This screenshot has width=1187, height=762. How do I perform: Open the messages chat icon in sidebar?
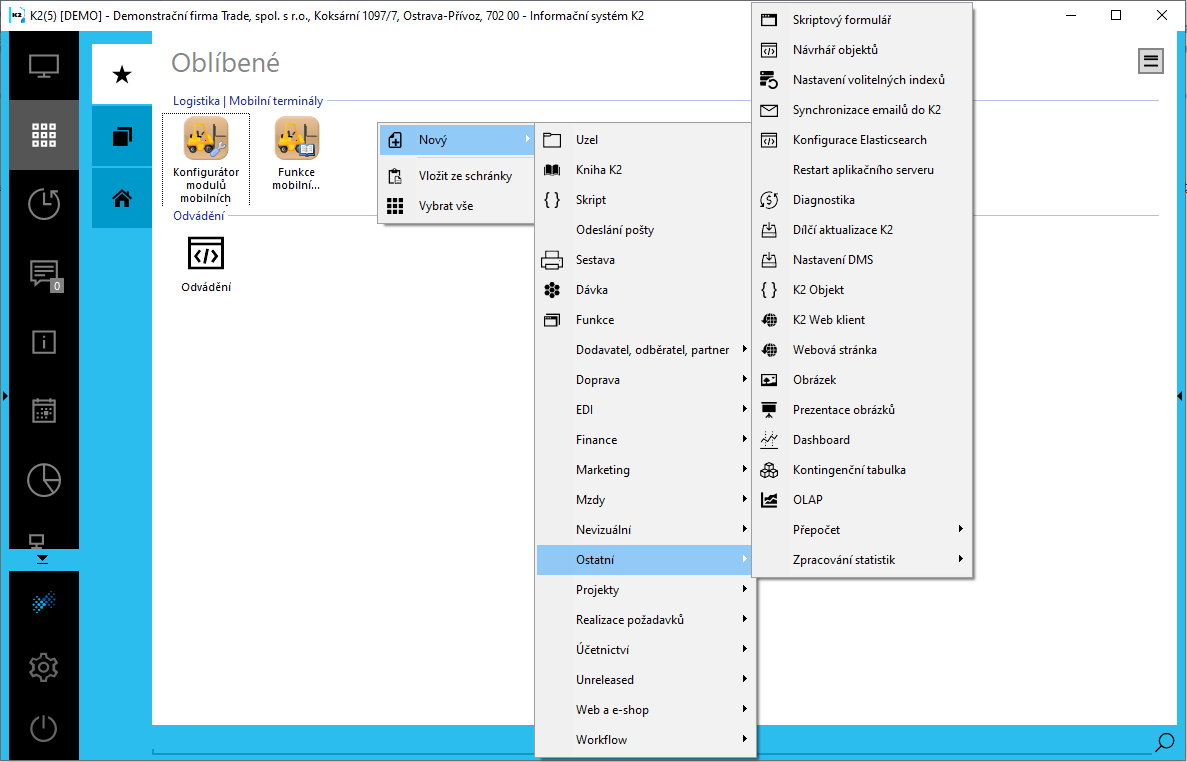click(44, 273)
